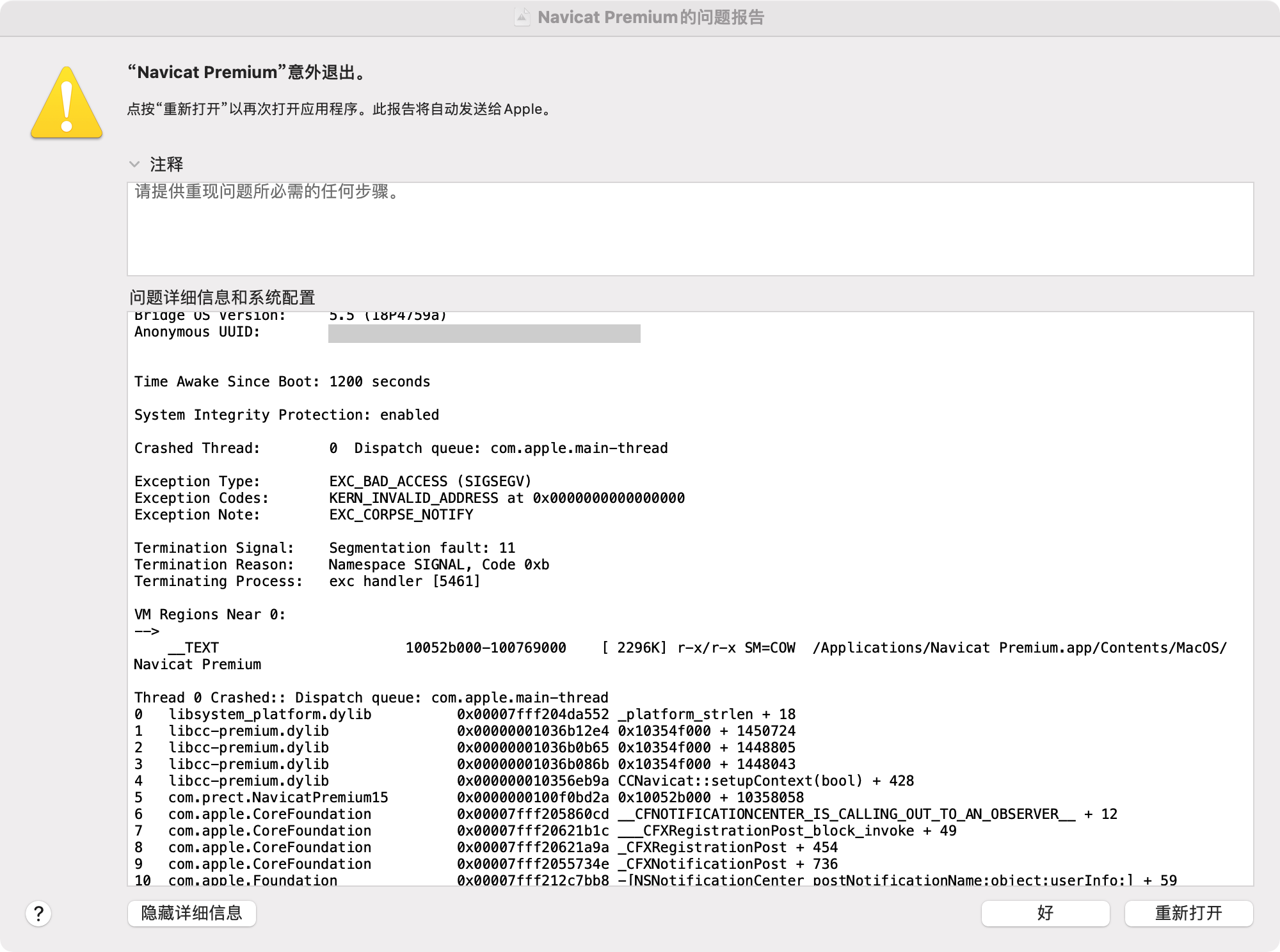The width and height of the screenshot is (1280, 952).
Task: Click the Termination Signal Segmentation fault line
Action: coord(324,548)
